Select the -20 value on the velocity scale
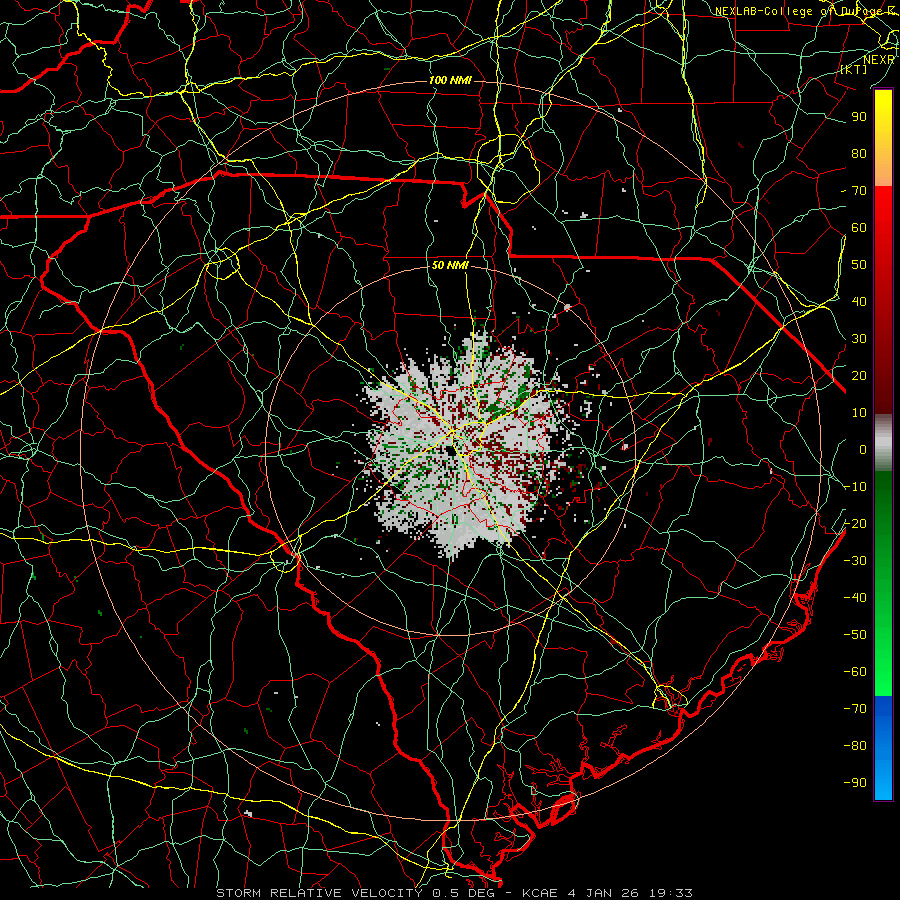The width and height of the screenshot is (900, 900). (855, 524)
